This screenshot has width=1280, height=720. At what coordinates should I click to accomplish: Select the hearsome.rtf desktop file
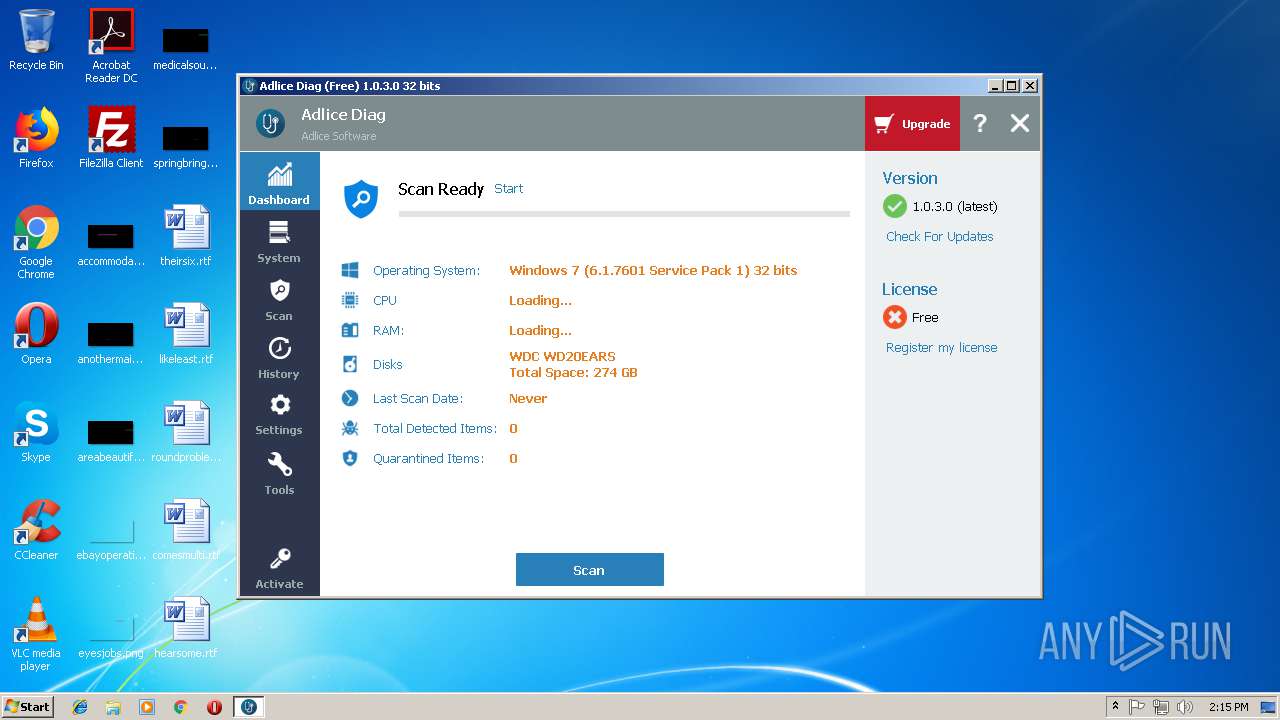186,627
